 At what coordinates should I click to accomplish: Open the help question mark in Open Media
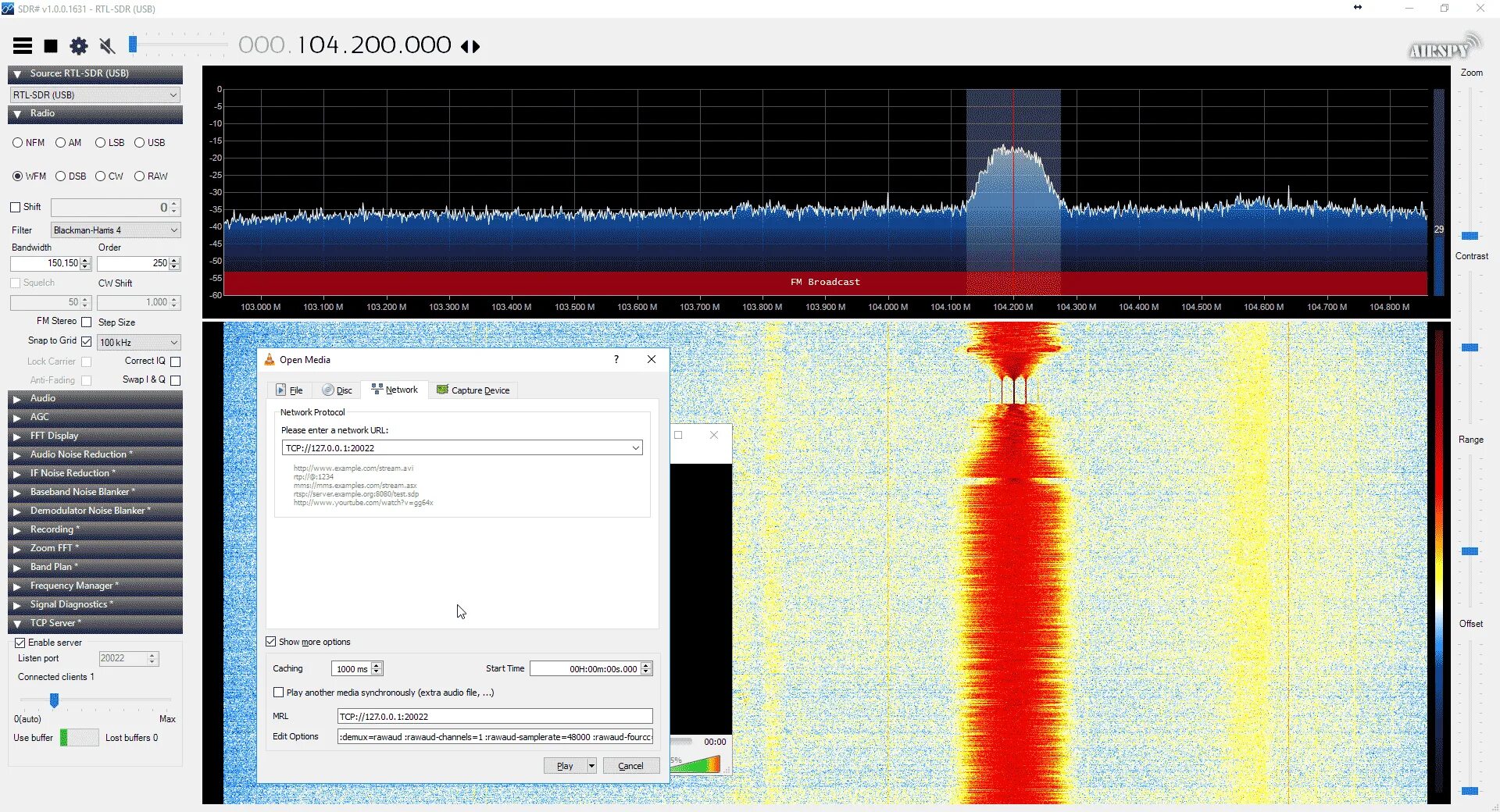616,359
